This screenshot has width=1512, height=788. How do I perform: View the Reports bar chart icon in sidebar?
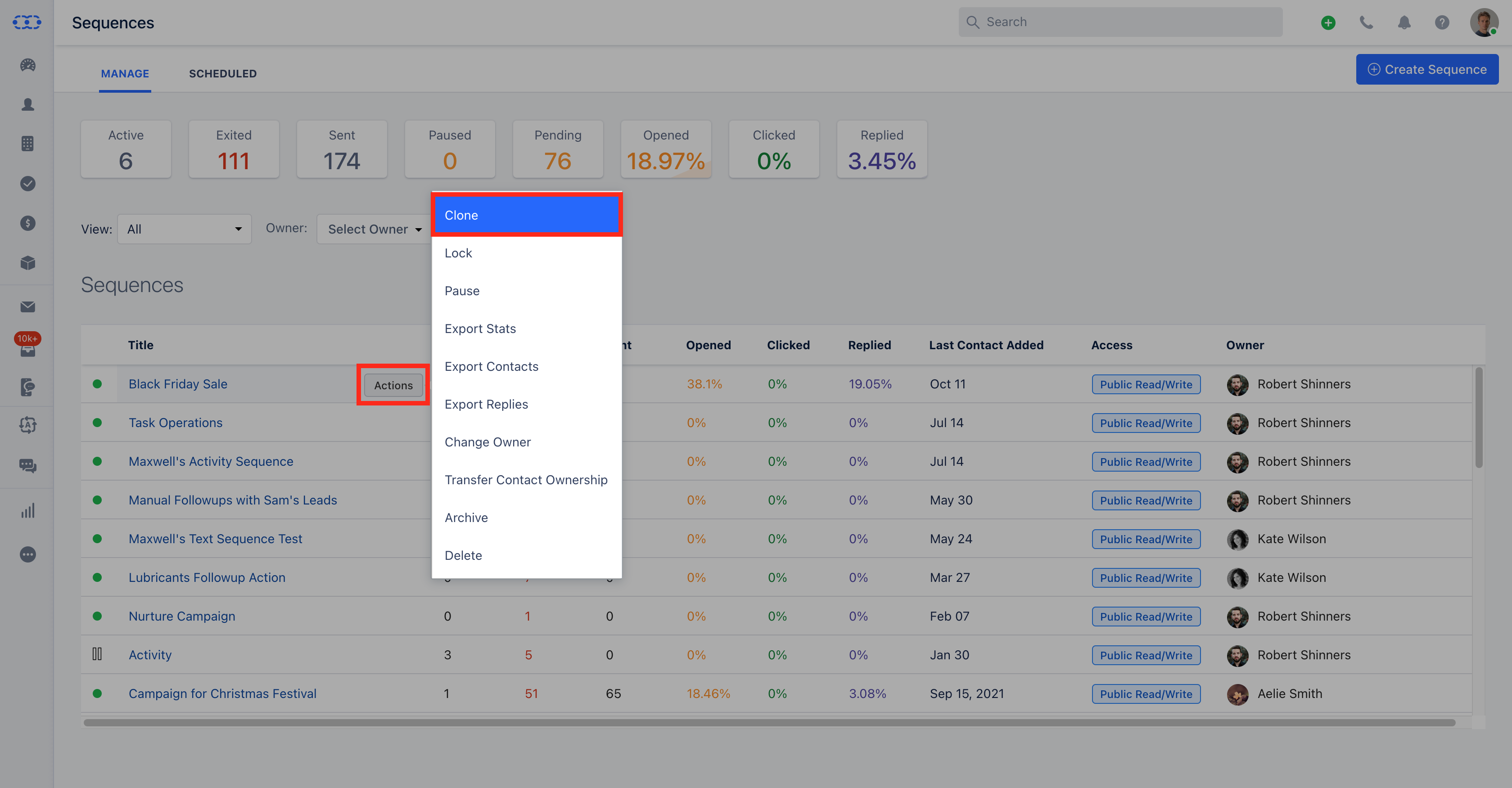[27, 510]
